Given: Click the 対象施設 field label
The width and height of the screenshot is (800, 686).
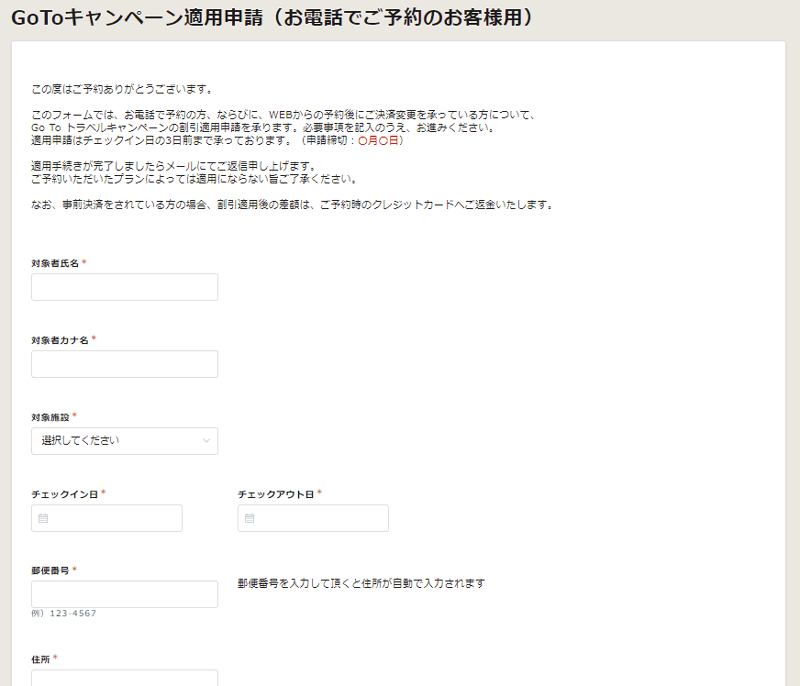Looking at the screenshot, I should [x=50, y=416].
